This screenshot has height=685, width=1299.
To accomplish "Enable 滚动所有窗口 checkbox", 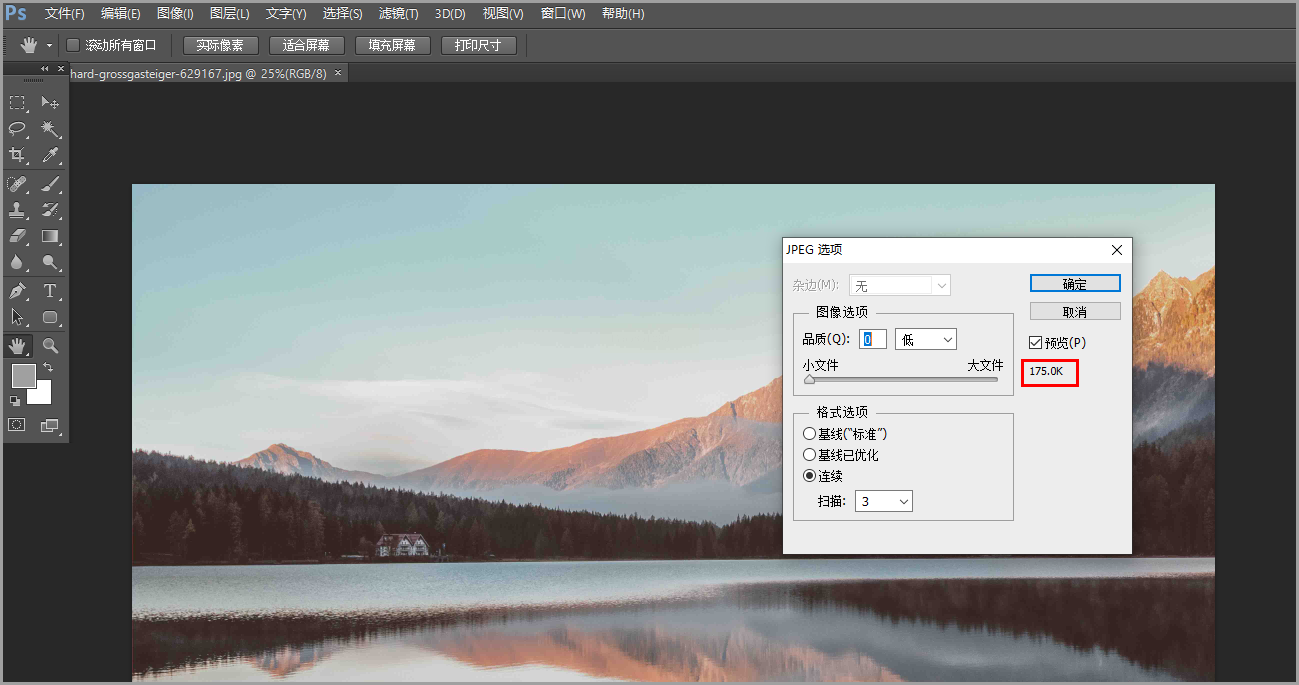I will coord(73,45).
